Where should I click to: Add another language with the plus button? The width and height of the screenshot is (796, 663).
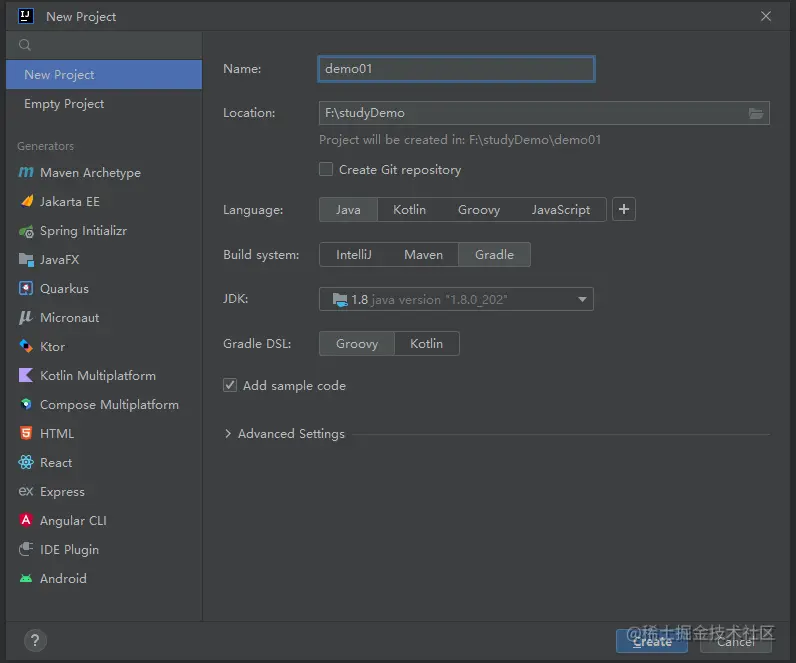(x=624, y=209)
